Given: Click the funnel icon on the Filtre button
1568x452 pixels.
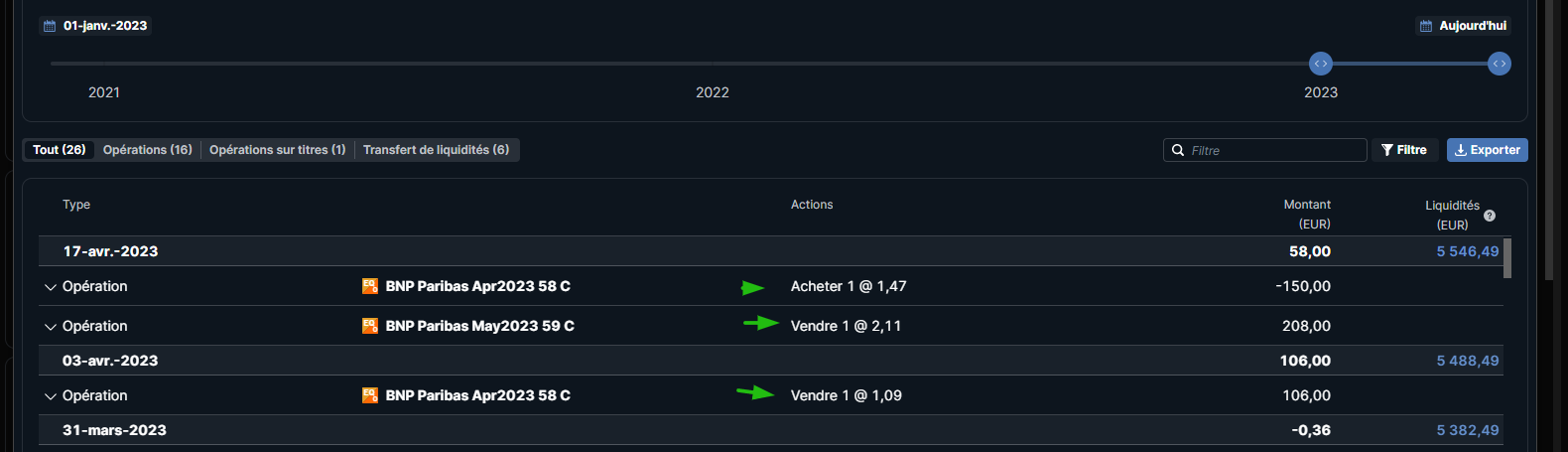Looking at the screenshot, I should click(1387, 150).
